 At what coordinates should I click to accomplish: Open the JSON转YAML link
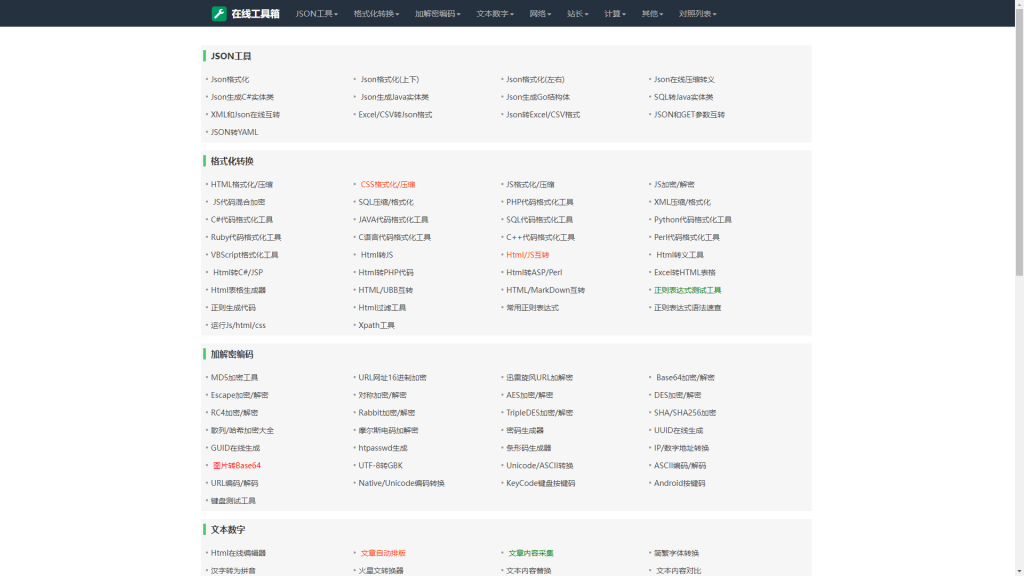pos(234,132)
